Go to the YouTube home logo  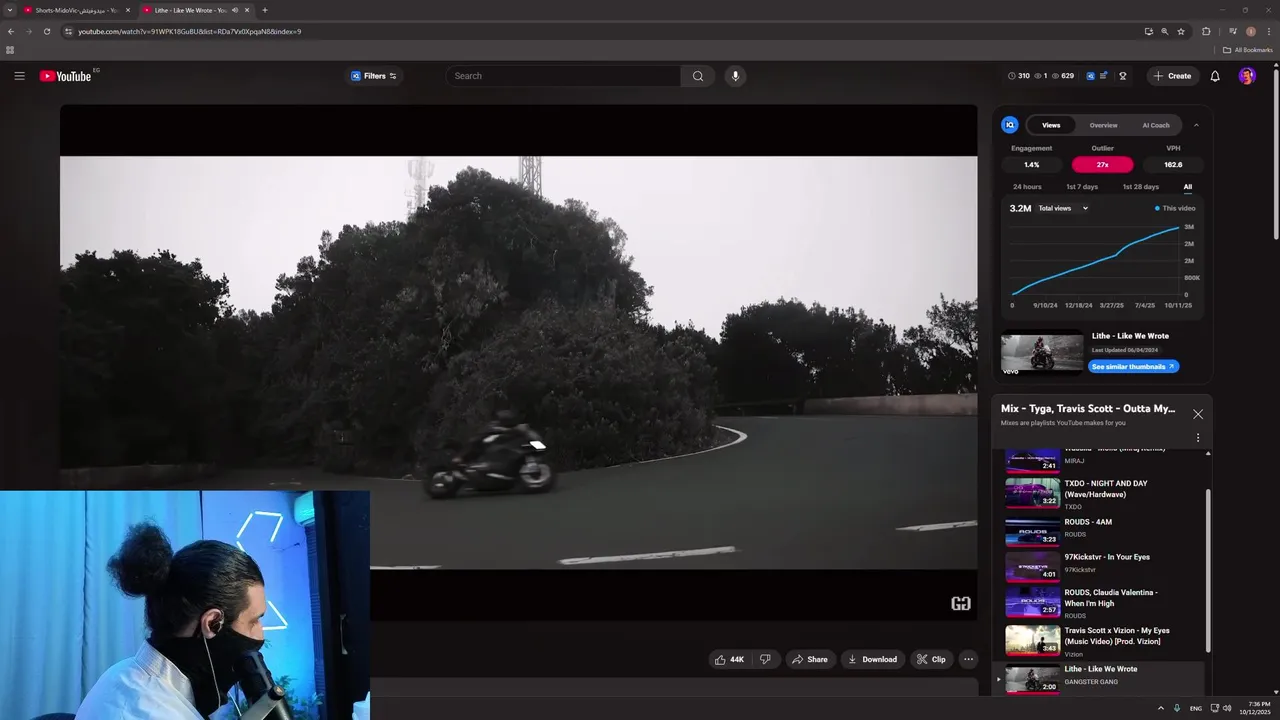[x=67, y=76]
